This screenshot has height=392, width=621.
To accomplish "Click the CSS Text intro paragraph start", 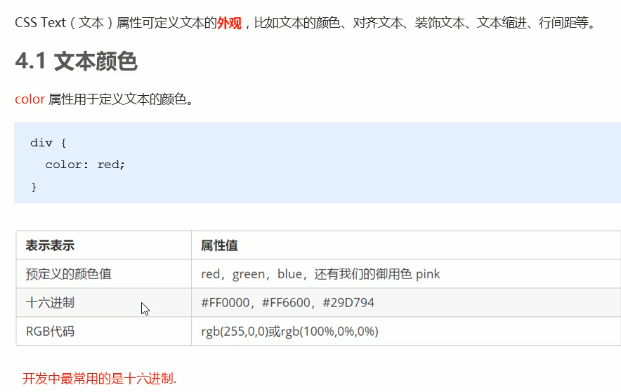I will (x=40, y=23).
